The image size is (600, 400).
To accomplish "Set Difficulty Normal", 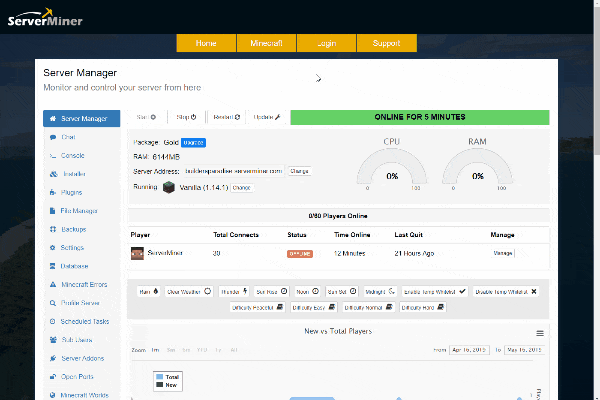I will (x=368, y=307).
